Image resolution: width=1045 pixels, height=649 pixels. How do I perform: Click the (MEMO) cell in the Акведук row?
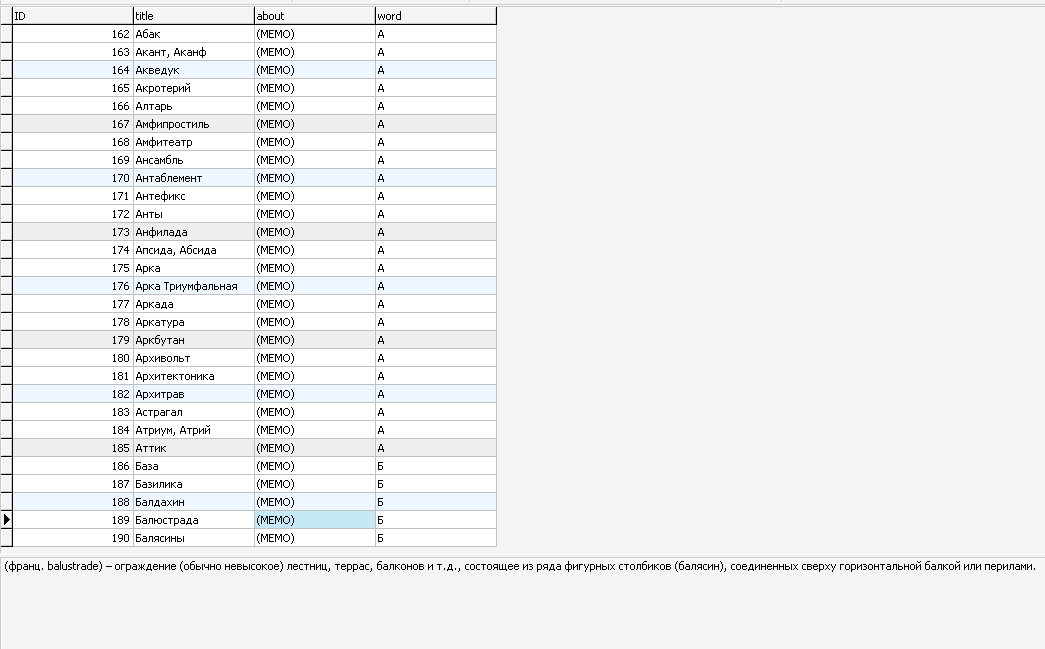(x=314, y=70)
